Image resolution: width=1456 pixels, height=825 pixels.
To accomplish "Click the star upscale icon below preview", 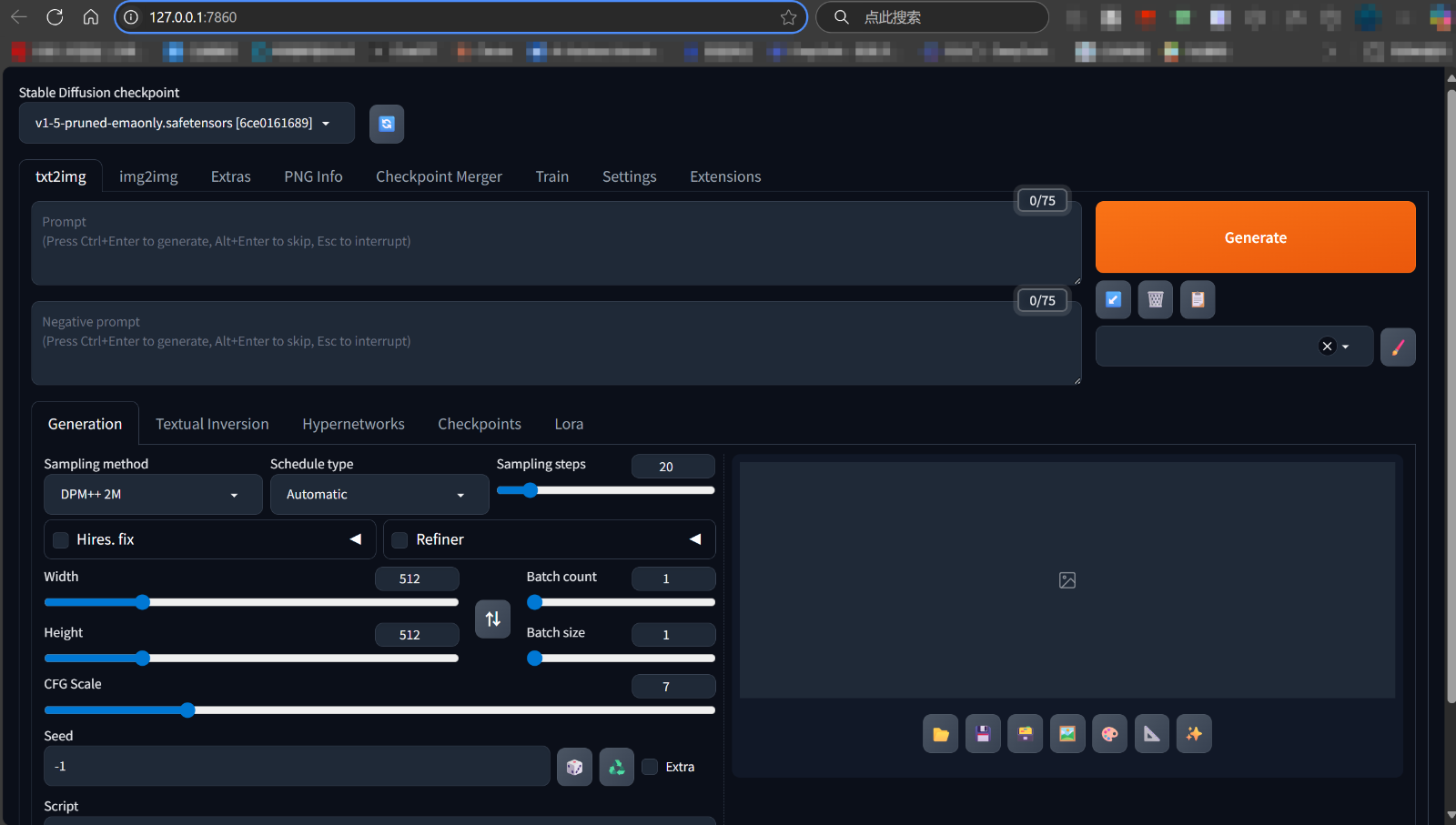I will [1194, 734].
